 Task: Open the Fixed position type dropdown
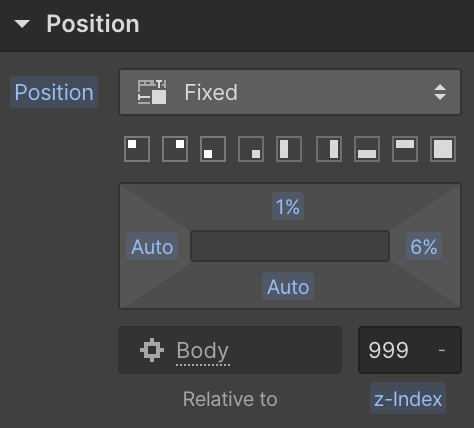pyautogui.click(x=290, y=92)
